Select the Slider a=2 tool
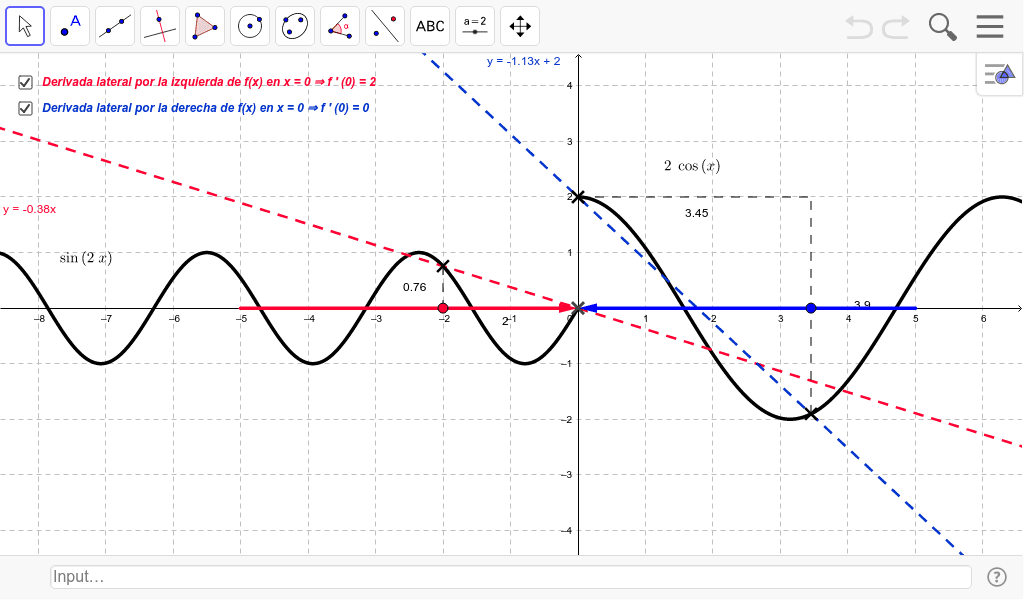The width and height of the screenshot is (1024, 600). coord(475,26)
